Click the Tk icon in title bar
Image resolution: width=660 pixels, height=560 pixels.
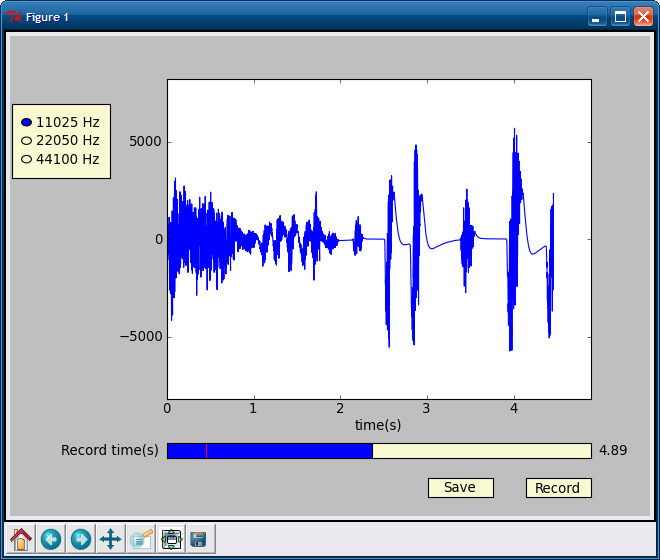click(x=14, y=17)
